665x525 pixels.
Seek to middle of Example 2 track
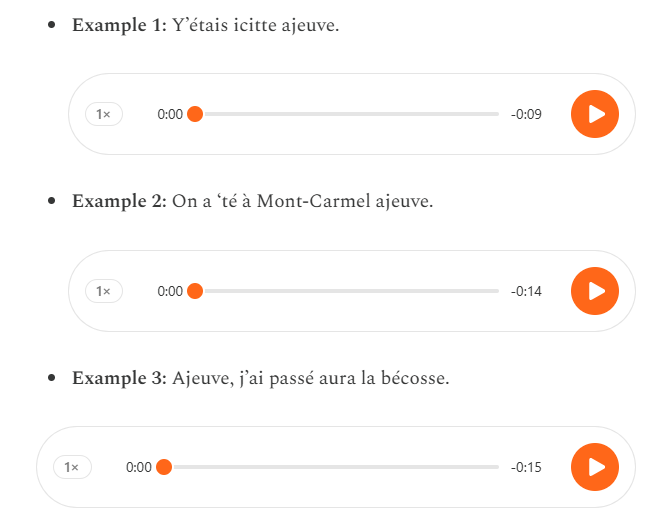click(x=347, y=291)
